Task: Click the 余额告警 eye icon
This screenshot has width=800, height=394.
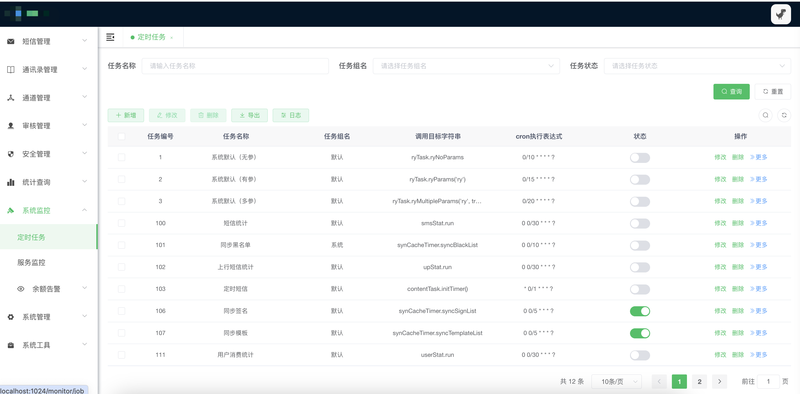Action: pos(21,289)
